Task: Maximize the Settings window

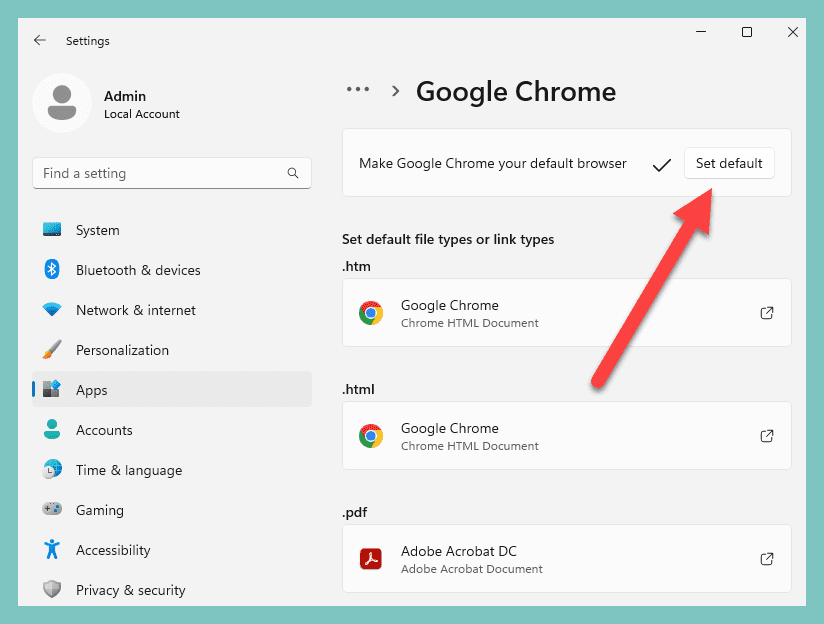Action: 747,32
